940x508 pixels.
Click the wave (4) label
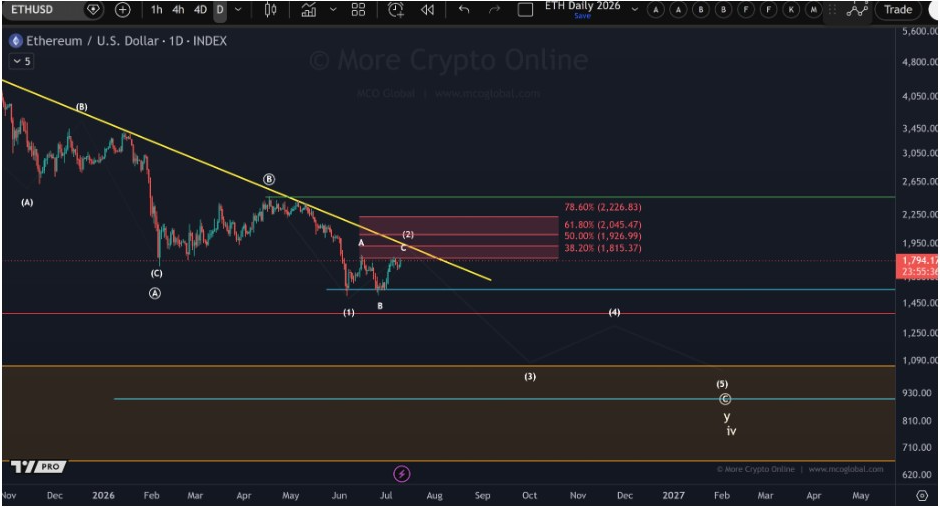[x=614, y=312]
